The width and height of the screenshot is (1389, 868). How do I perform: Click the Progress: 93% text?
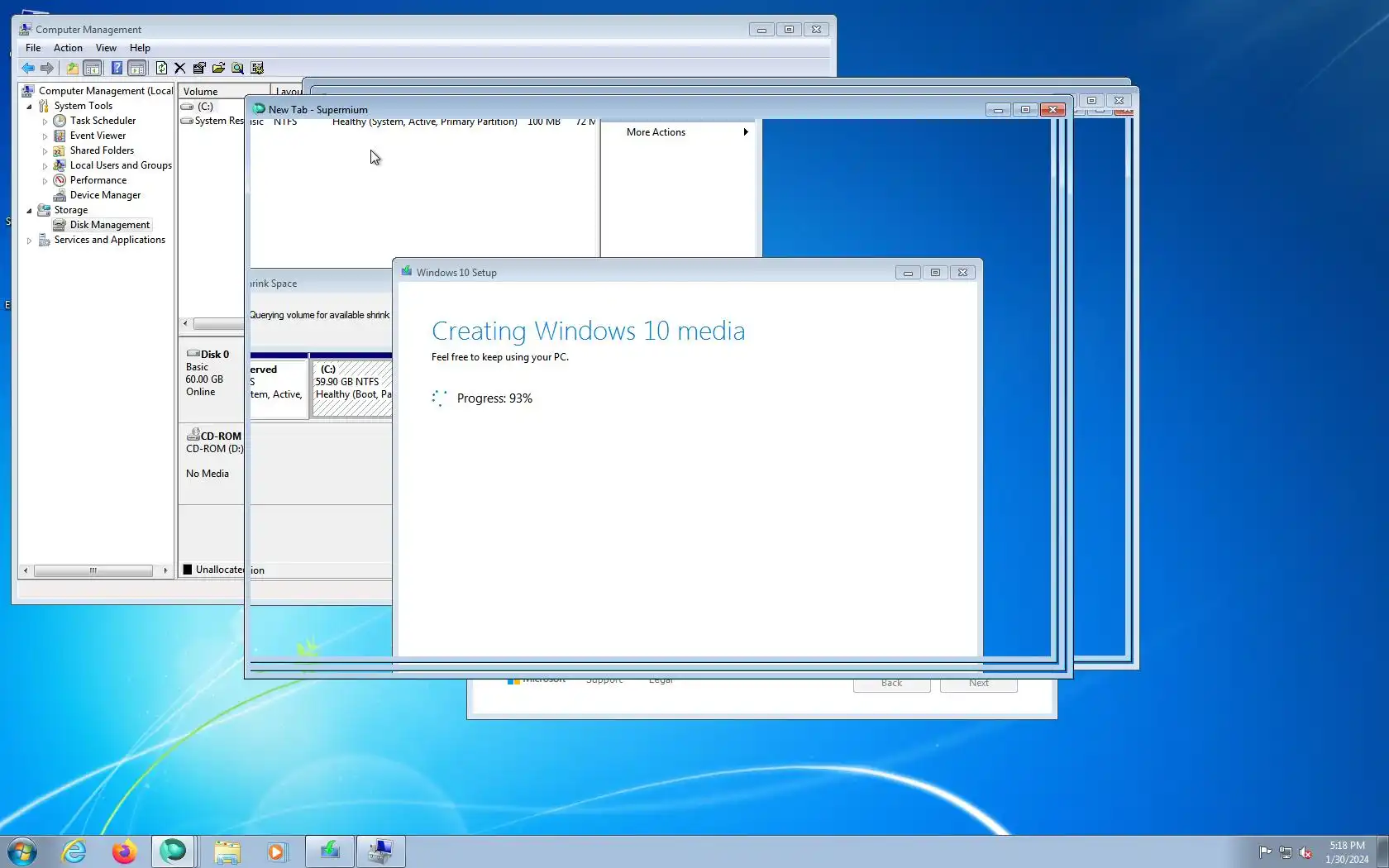point(494,398)
